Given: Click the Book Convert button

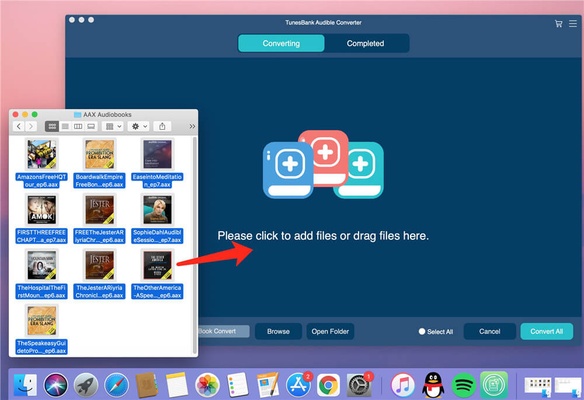Looking at the screenshot, I should tap(223, 331).
